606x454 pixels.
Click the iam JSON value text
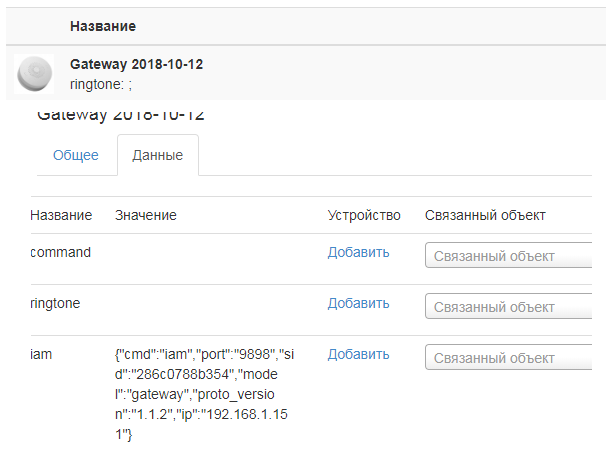tap(205, 395)
